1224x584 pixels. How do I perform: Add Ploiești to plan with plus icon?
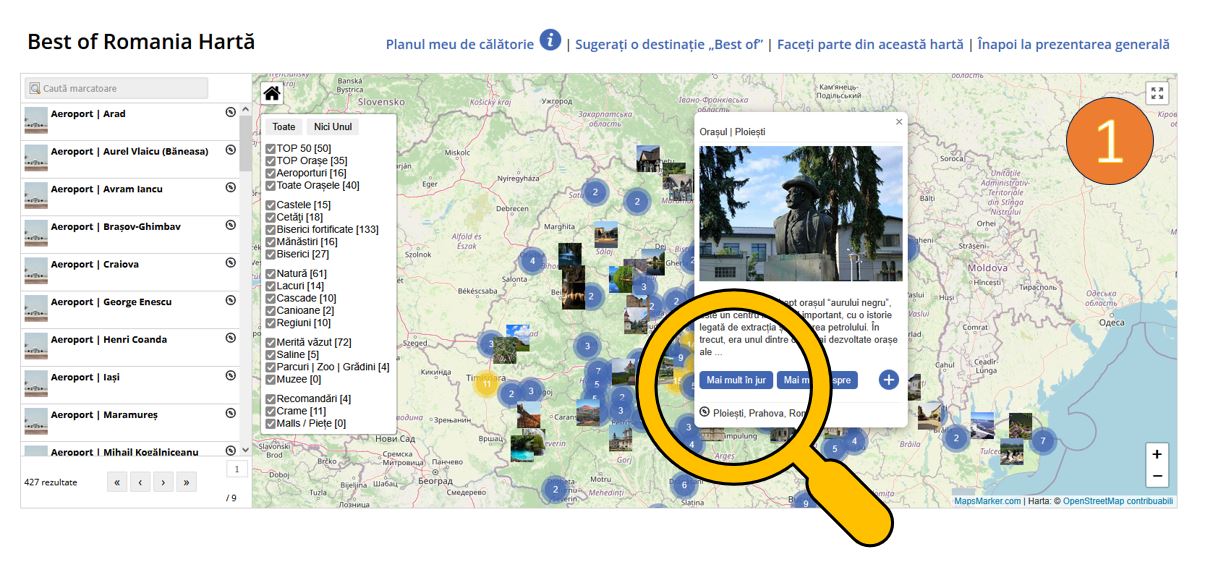click(x=888, y=380)
